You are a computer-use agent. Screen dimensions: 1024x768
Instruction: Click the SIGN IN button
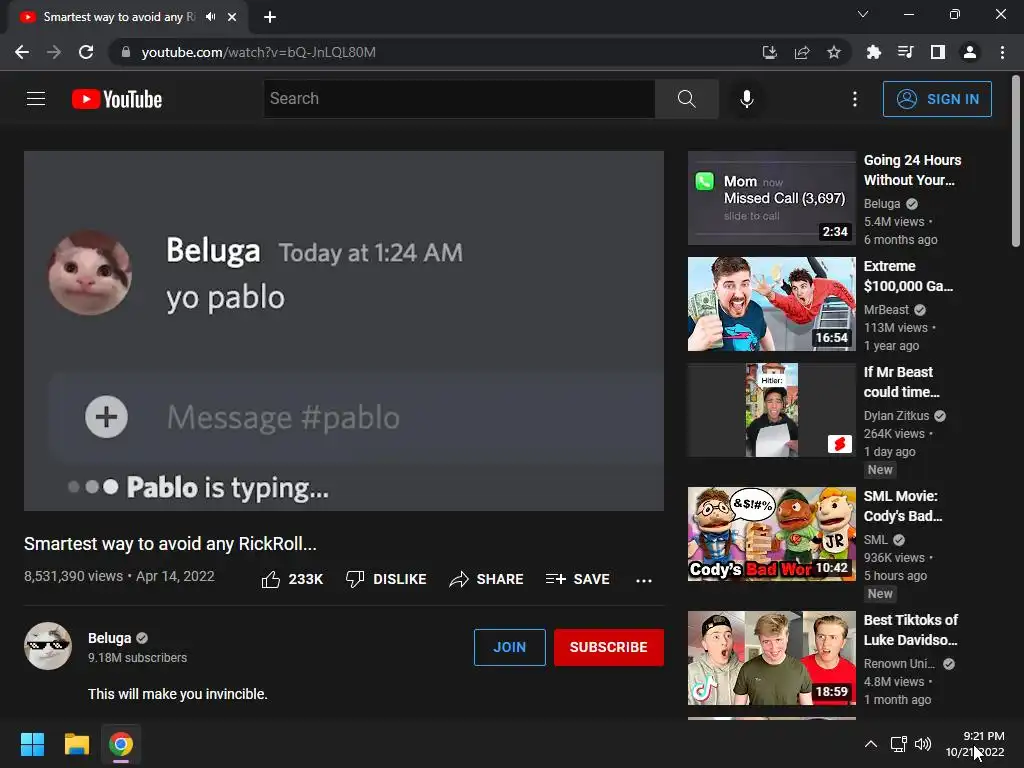point(936,99)
